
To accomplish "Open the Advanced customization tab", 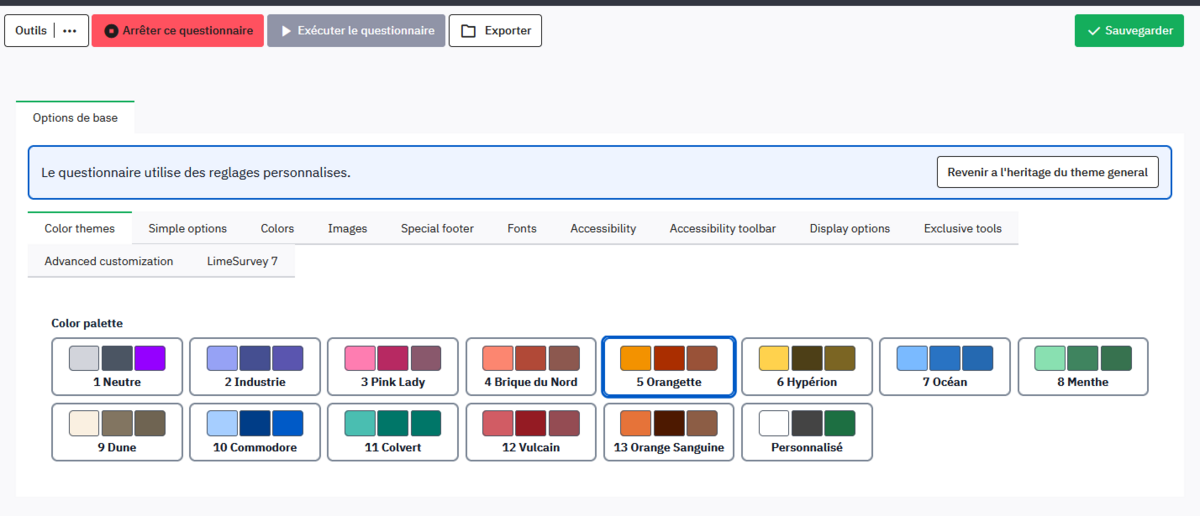I will (109, 261).
